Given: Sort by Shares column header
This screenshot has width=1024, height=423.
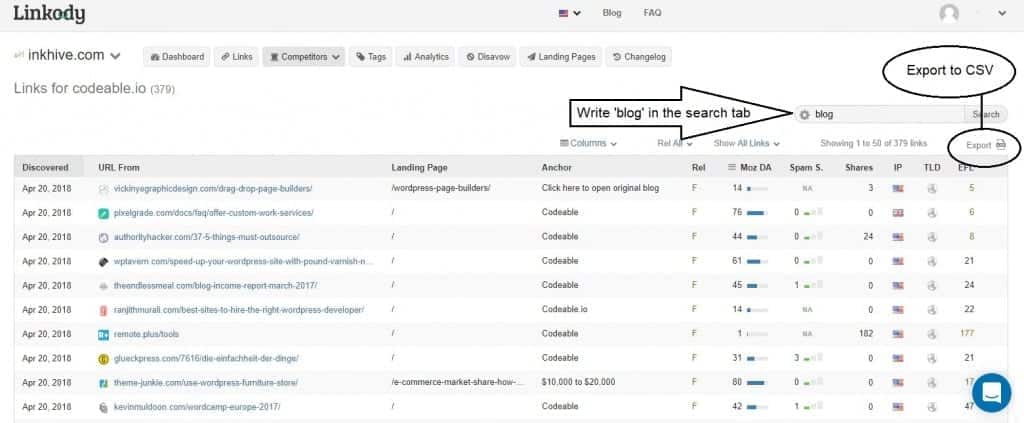Looking at the screenshot, I should click(859, 167).
